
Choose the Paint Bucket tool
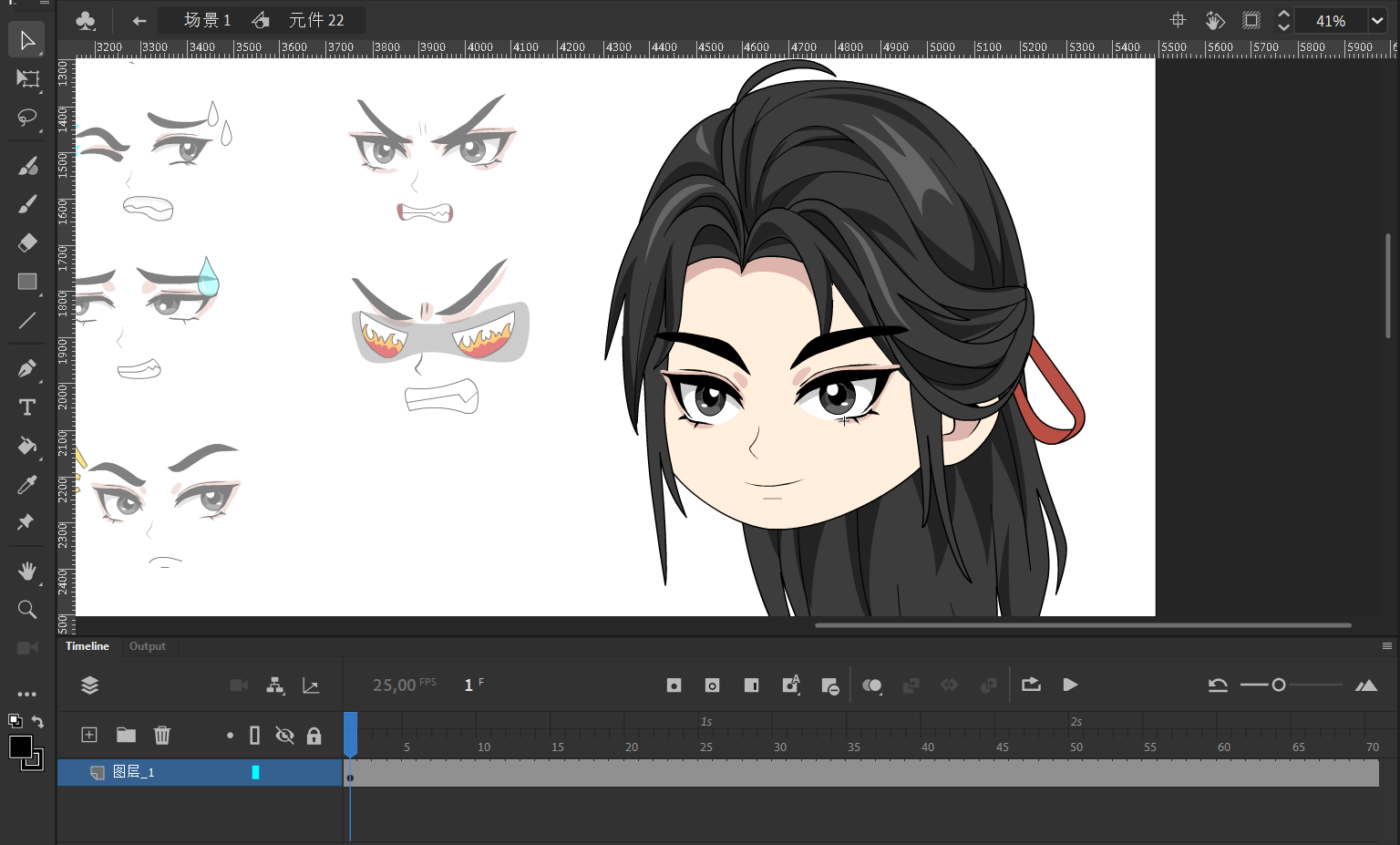26,446
